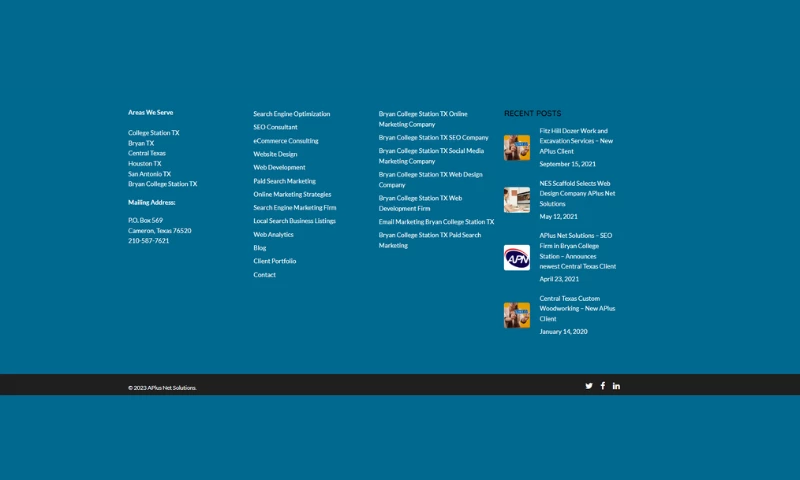The height and width of the screenshot is (480, 800).
Task: Click the eCommerce Consulting link
Action: tap(285, 141)
